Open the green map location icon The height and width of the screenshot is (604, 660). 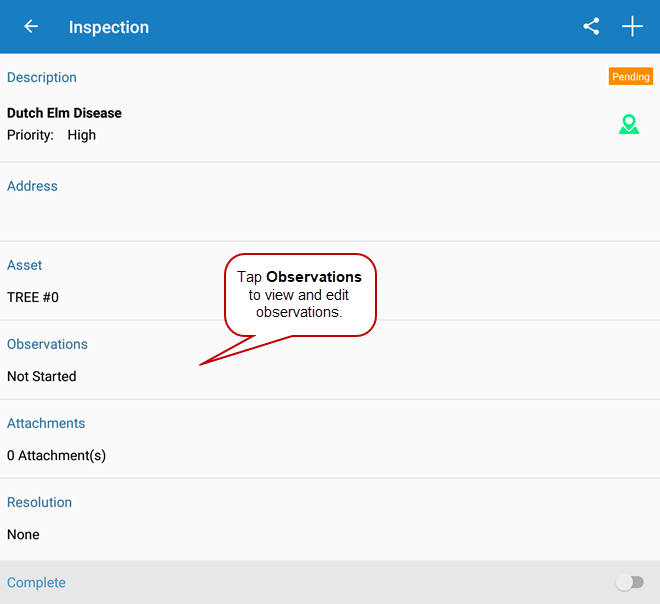(x=628, y=124)
